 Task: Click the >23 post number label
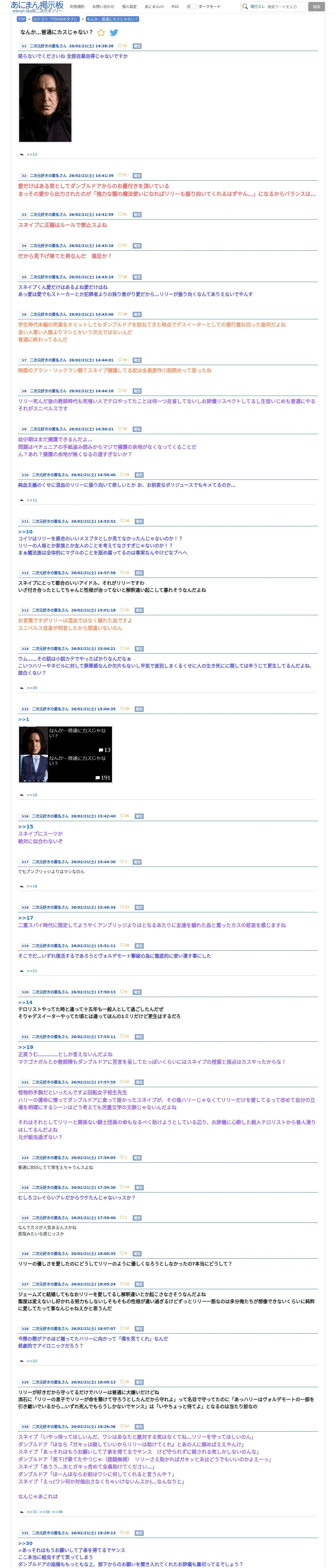click(25, 1158)
